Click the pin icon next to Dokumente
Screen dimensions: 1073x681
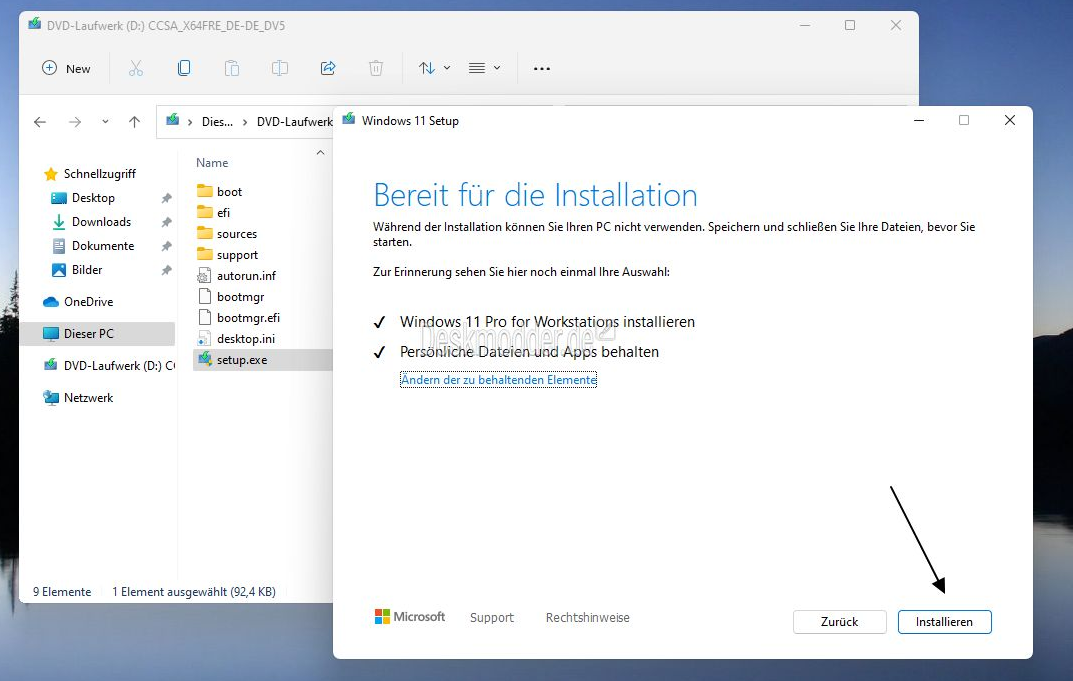[166, 246]
